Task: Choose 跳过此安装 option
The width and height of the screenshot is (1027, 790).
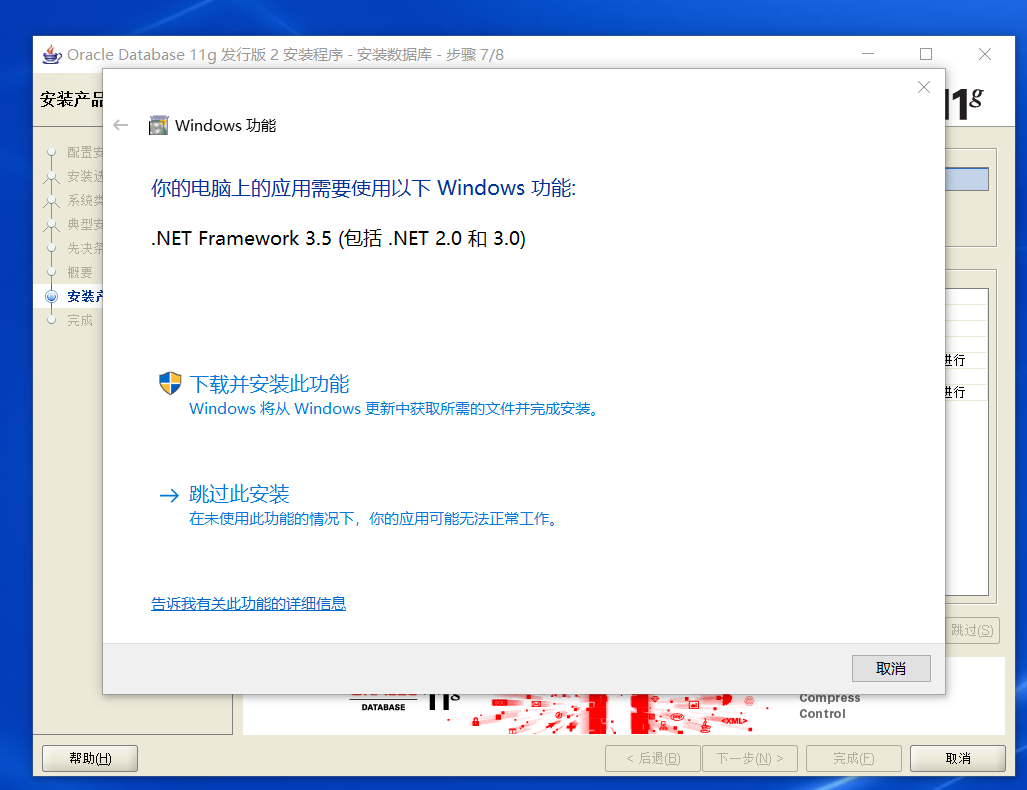Action: click(x=239, y=494)
